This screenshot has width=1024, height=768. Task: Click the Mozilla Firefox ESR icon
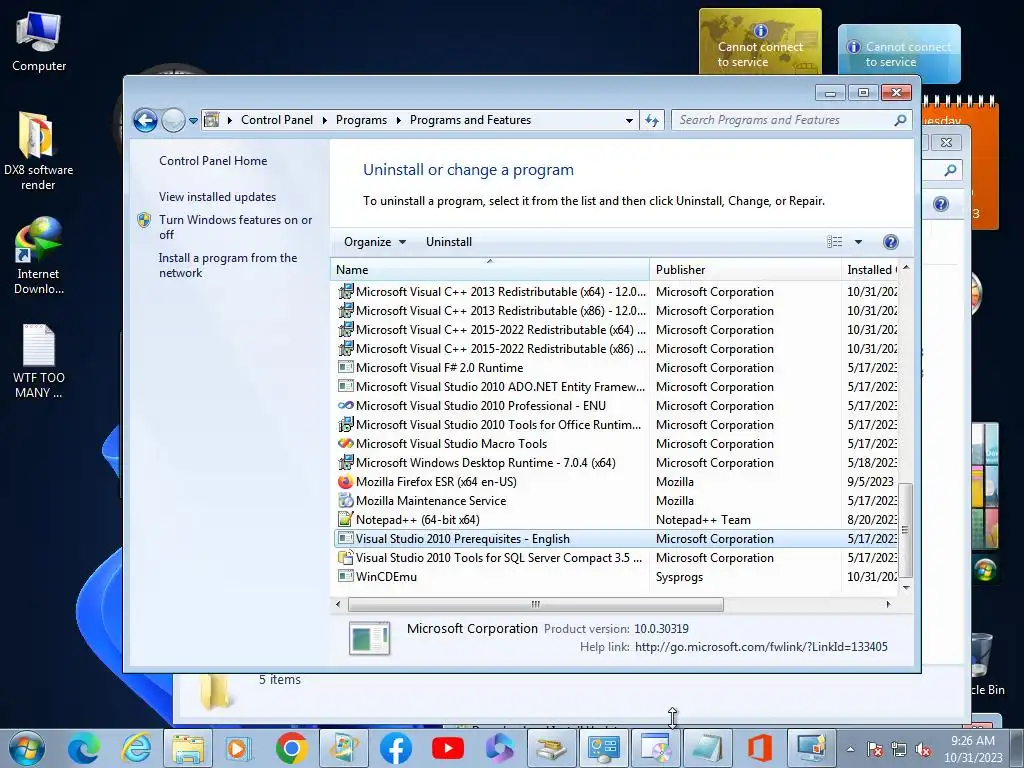pos(345,481)
